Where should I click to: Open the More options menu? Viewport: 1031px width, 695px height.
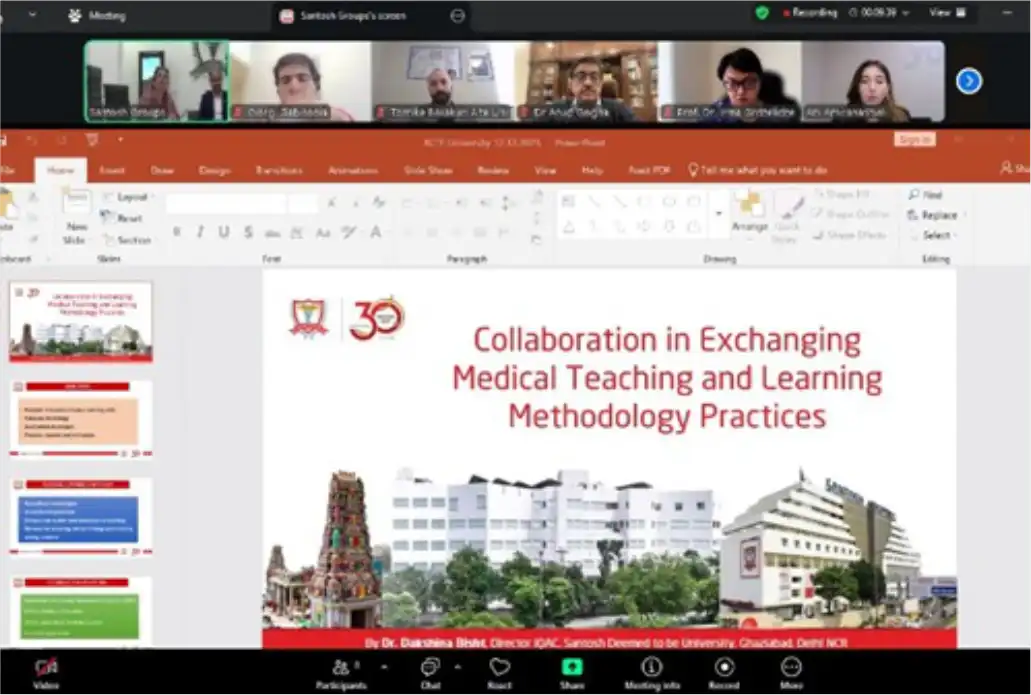[791, 669]
